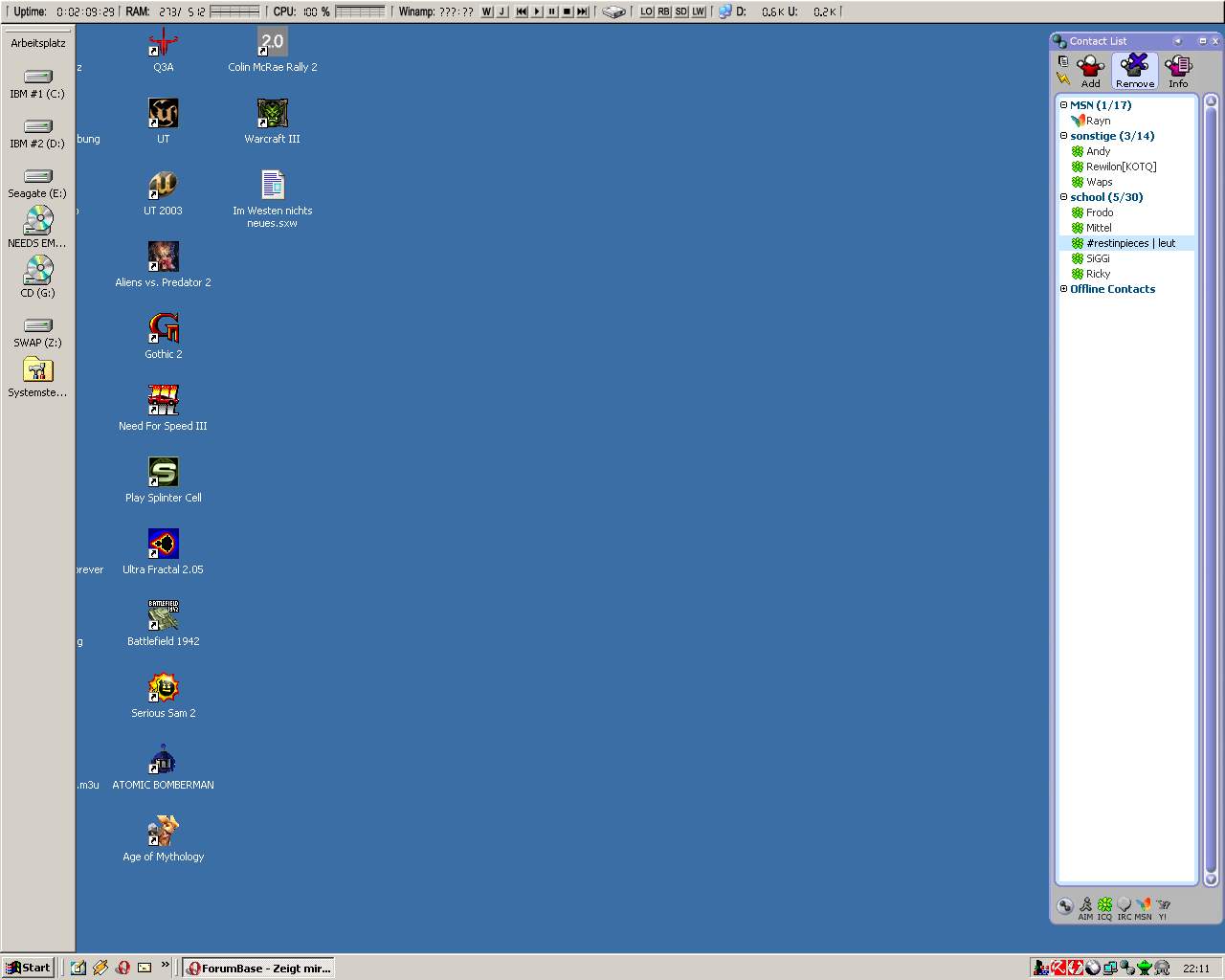This screenshot has height=980, width=1225.
Task: Click the lightning bolt icon in Contact List
Action: point(1063,78)
